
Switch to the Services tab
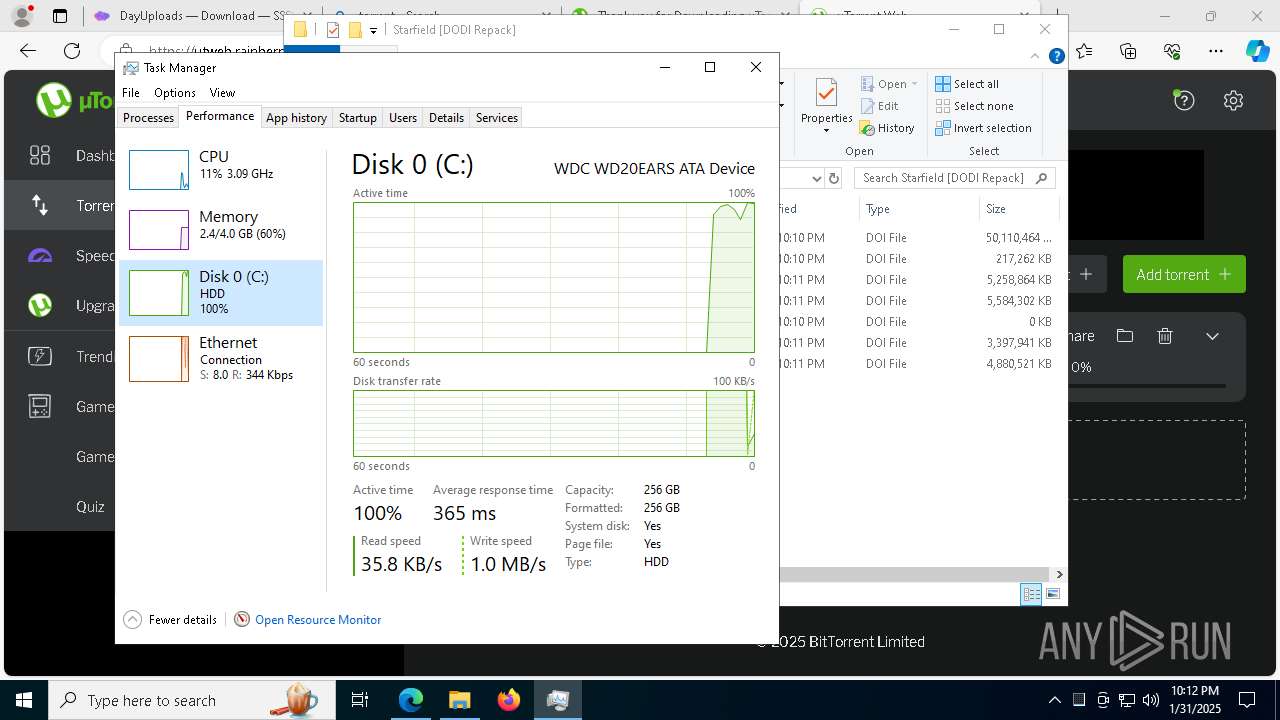[x=497, y=118]
